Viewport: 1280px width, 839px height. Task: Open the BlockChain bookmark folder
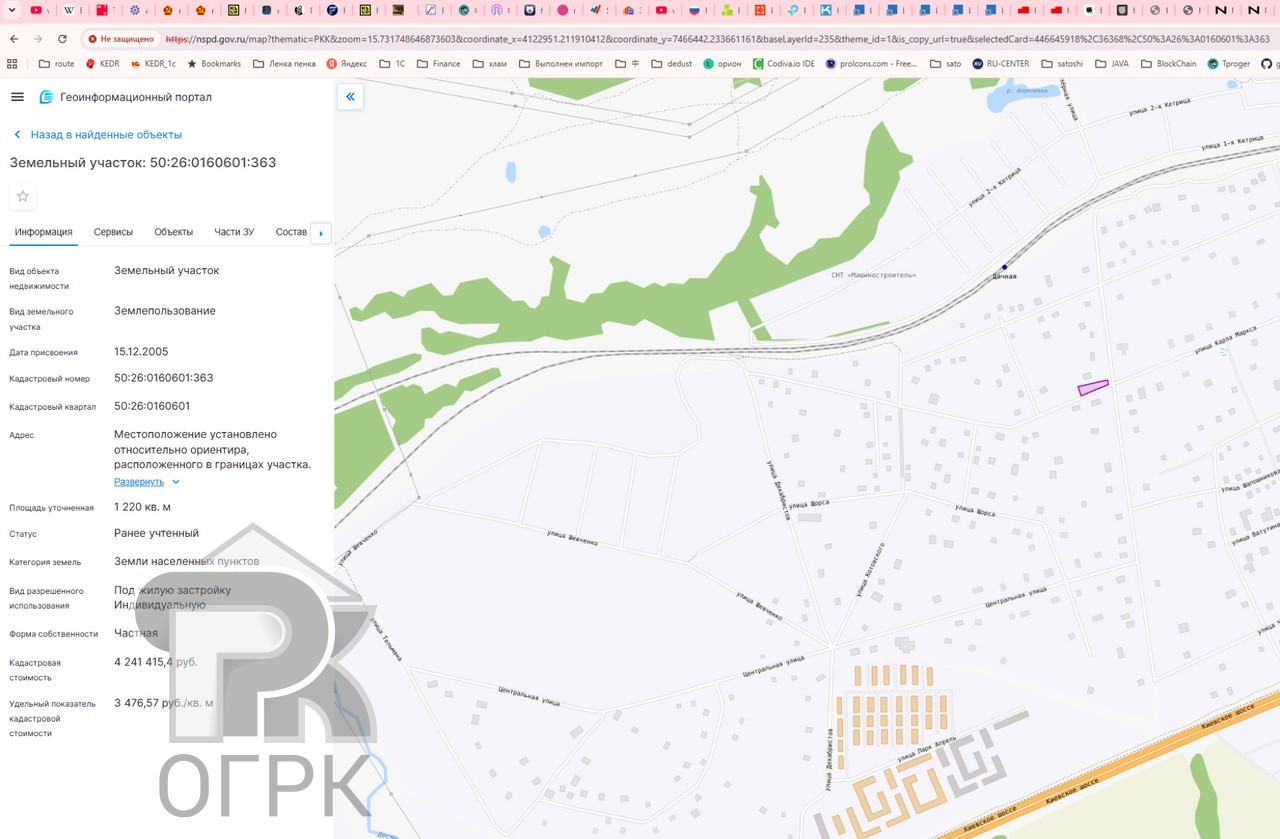(1168, 63)
